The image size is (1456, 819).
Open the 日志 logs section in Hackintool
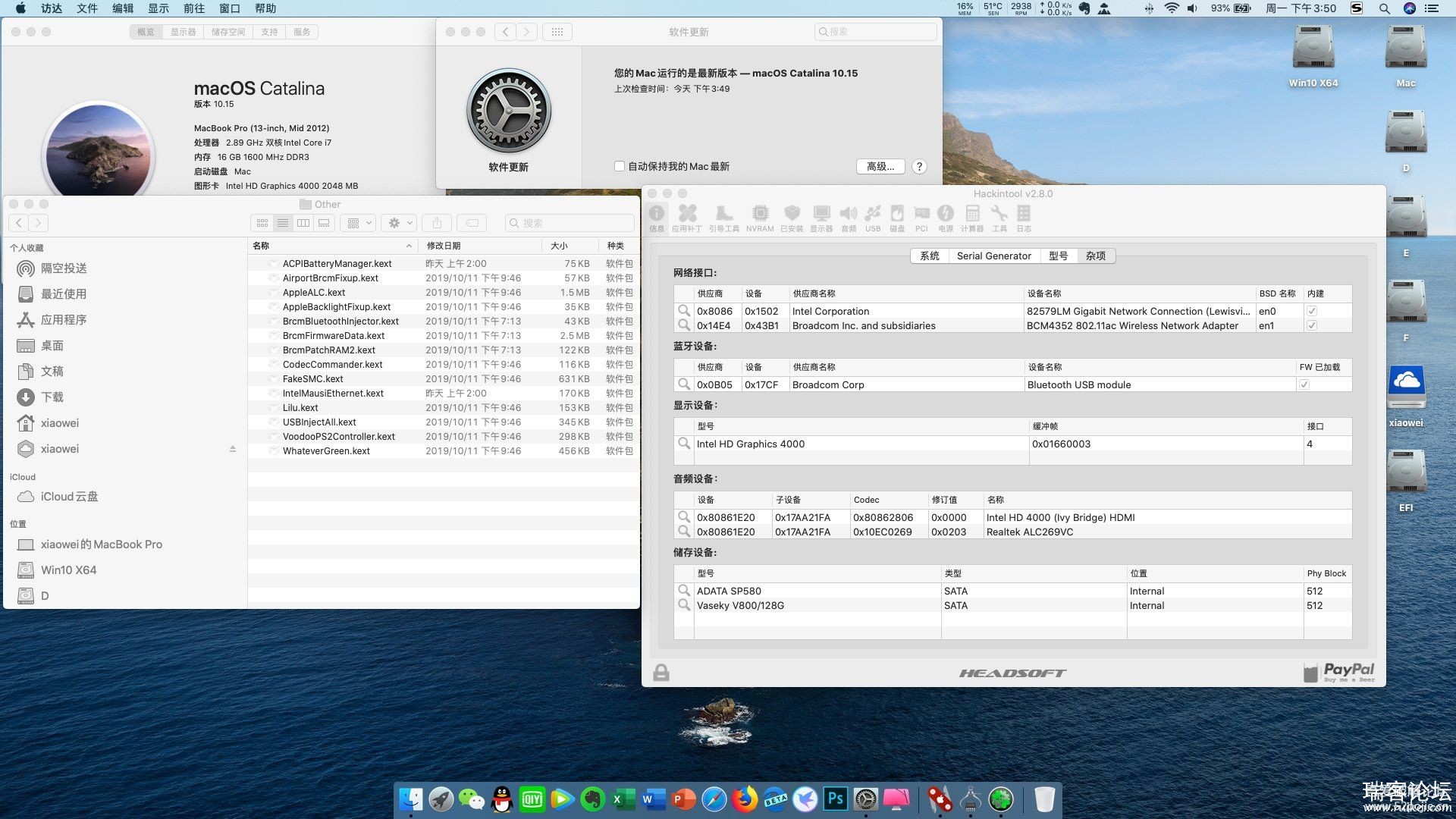click(1024, 218)
